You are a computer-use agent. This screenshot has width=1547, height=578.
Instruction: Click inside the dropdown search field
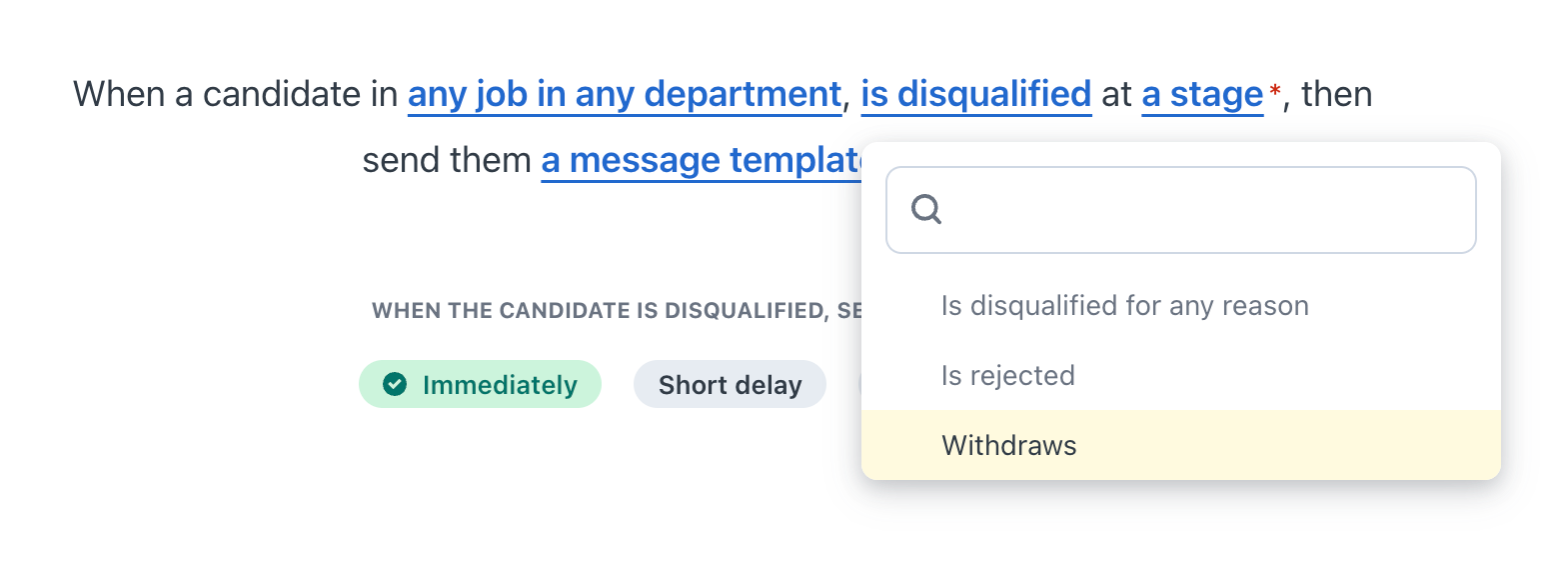pos(1180,209)
